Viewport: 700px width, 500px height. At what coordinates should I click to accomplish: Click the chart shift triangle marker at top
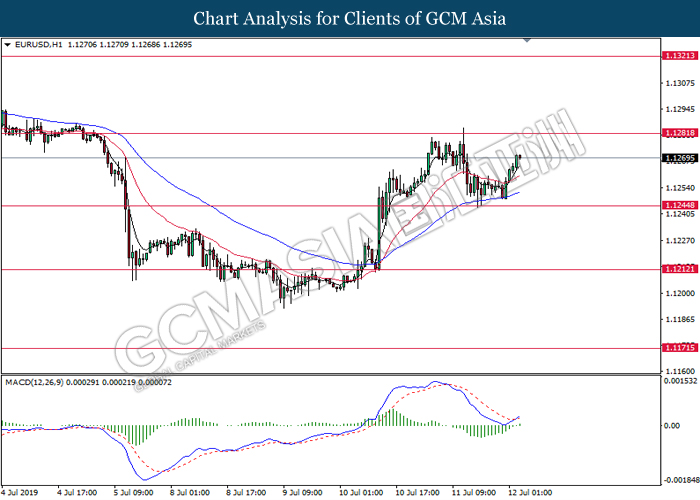(527, 40)
